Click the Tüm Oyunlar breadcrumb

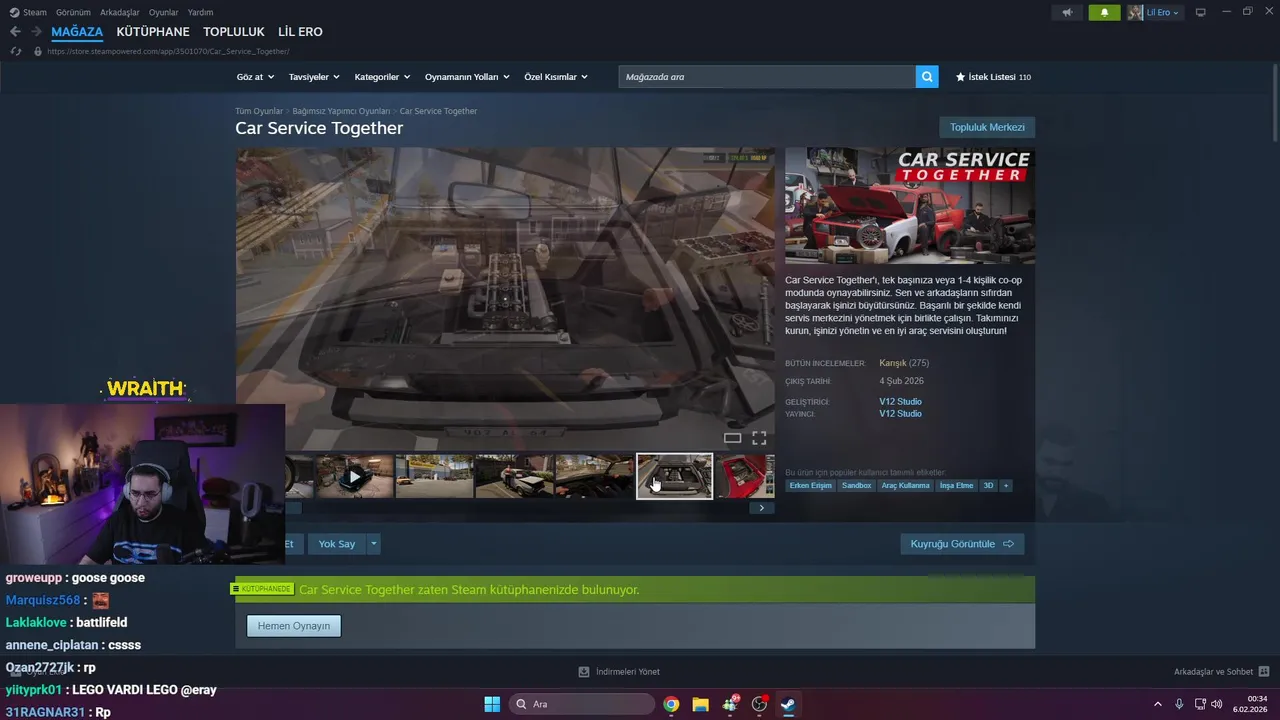pos(259,111)
